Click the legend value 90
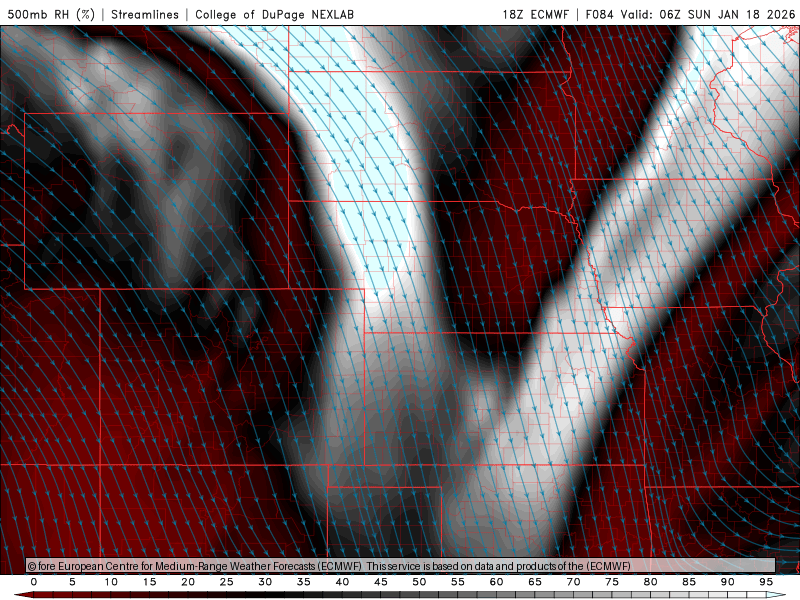 click(x=727, y=582)
